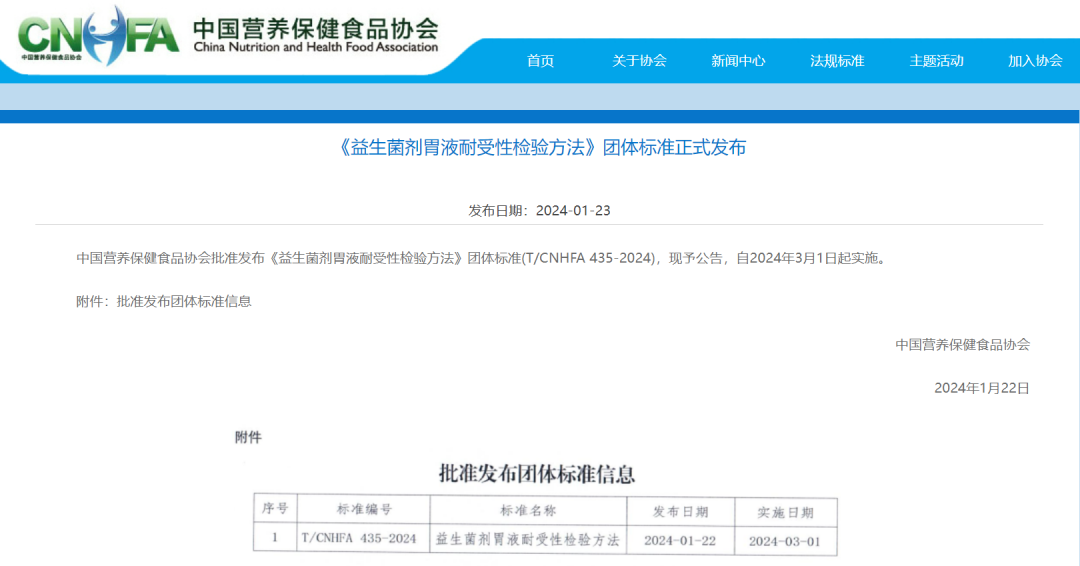
Task: Open the 关于协会 menu item
Action: [x=639, y=61]
